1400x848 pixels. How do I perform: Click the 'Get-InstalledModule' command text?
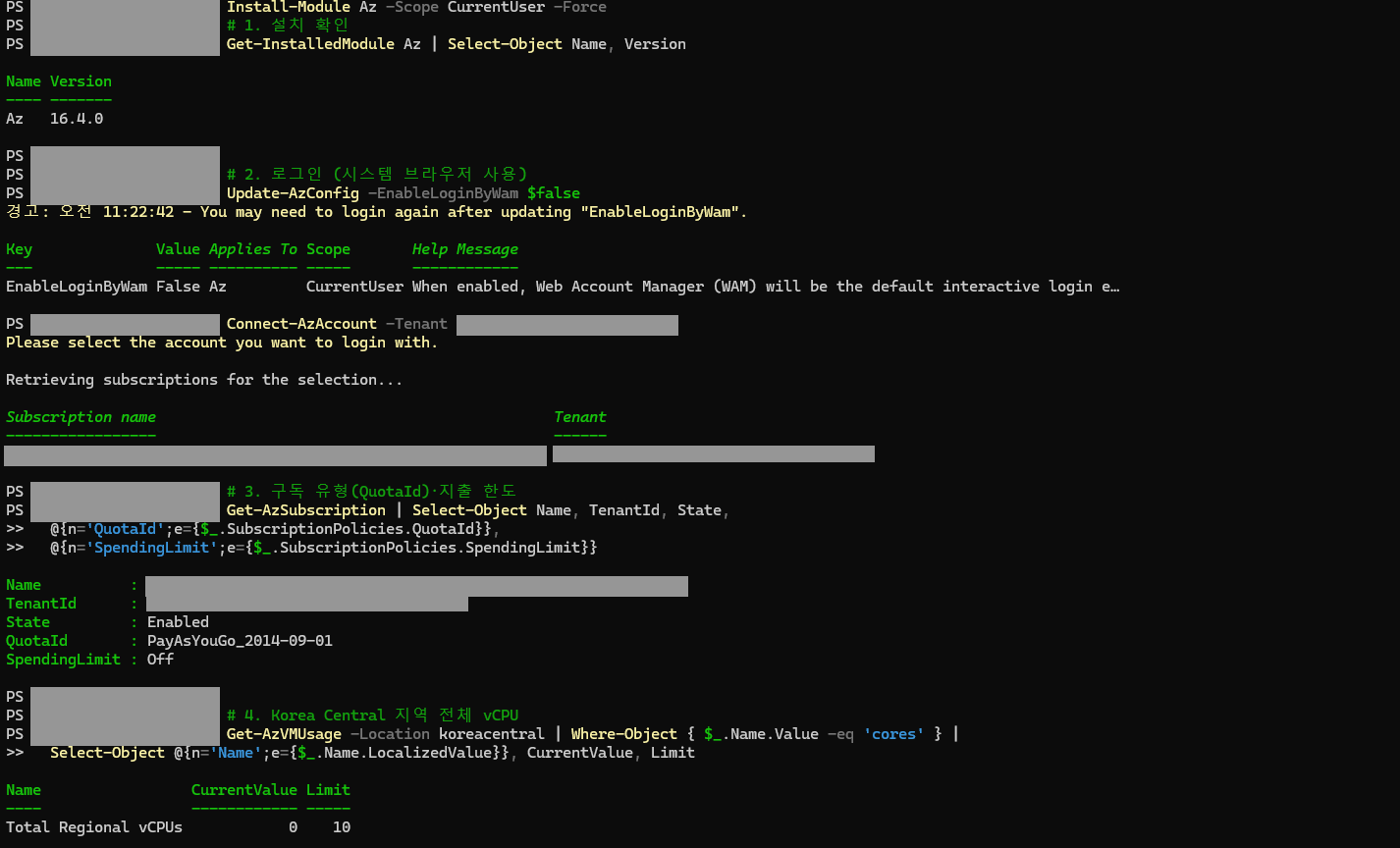click(310, 44)
